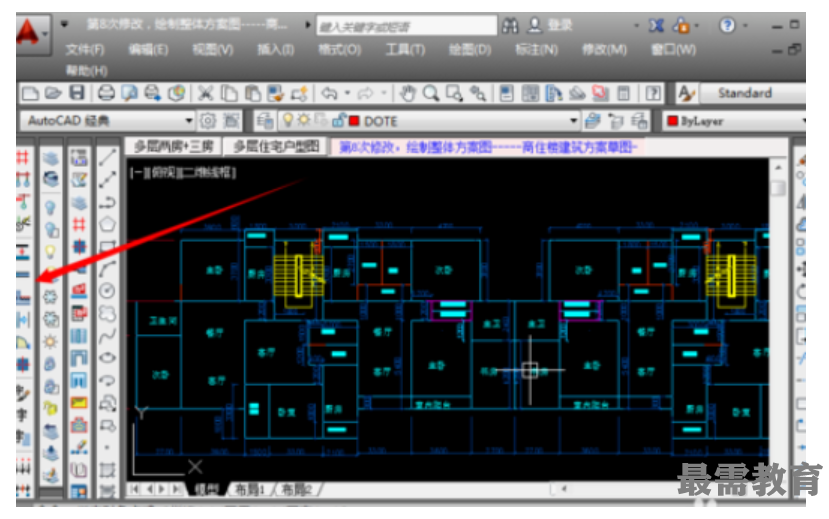This screenshot has height=519, width=829.
Task: Click the New drawing icon
Action: (x=30, y=94)
